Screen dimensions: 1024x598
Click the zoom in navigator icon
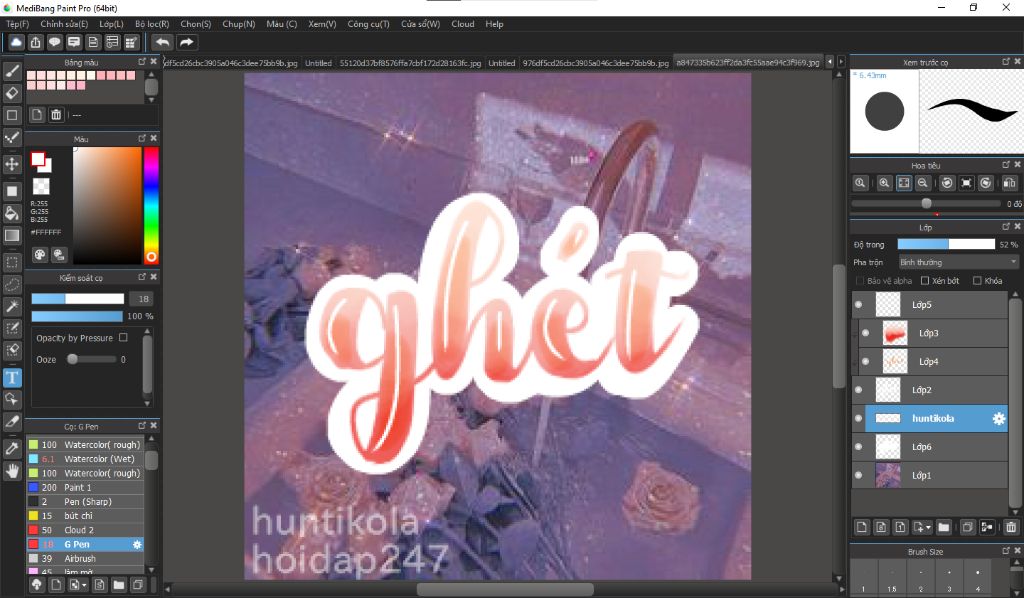tap(884, 183)
